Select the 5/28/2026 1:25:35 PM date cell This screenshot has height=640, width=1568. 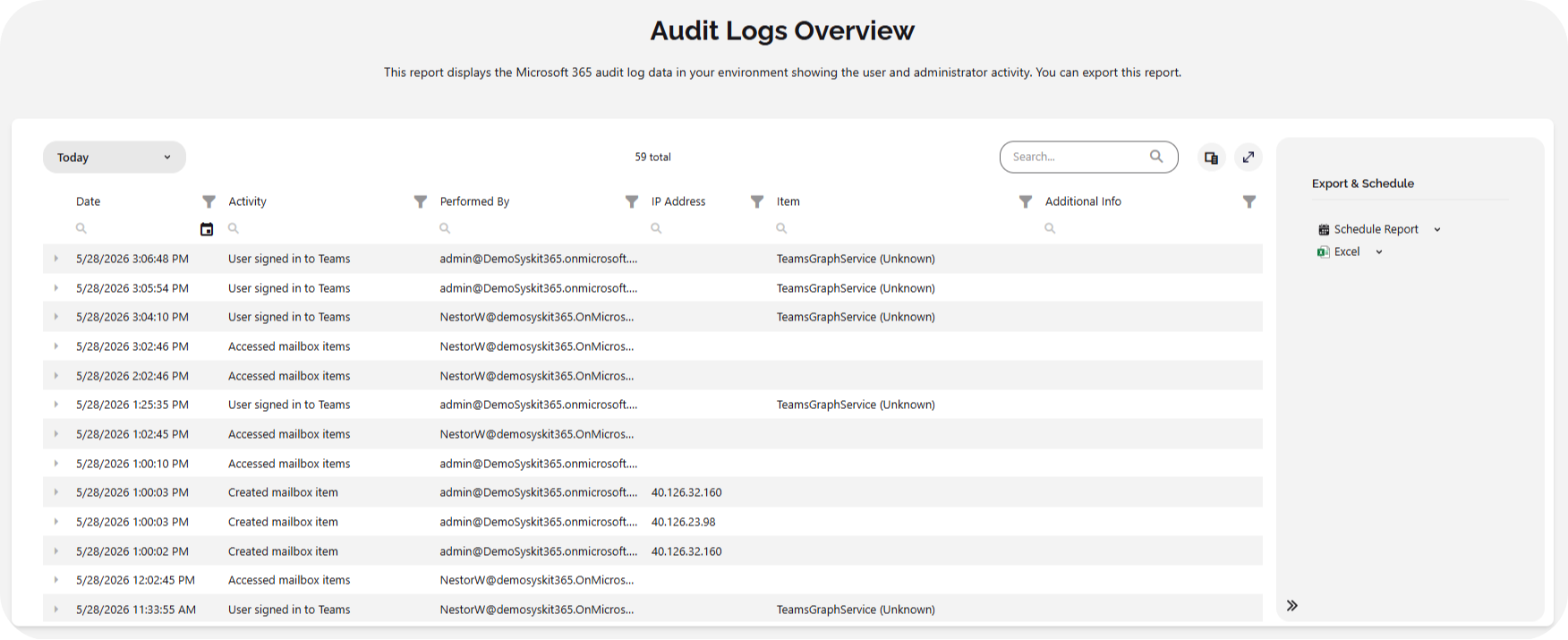tap(132, 405)
